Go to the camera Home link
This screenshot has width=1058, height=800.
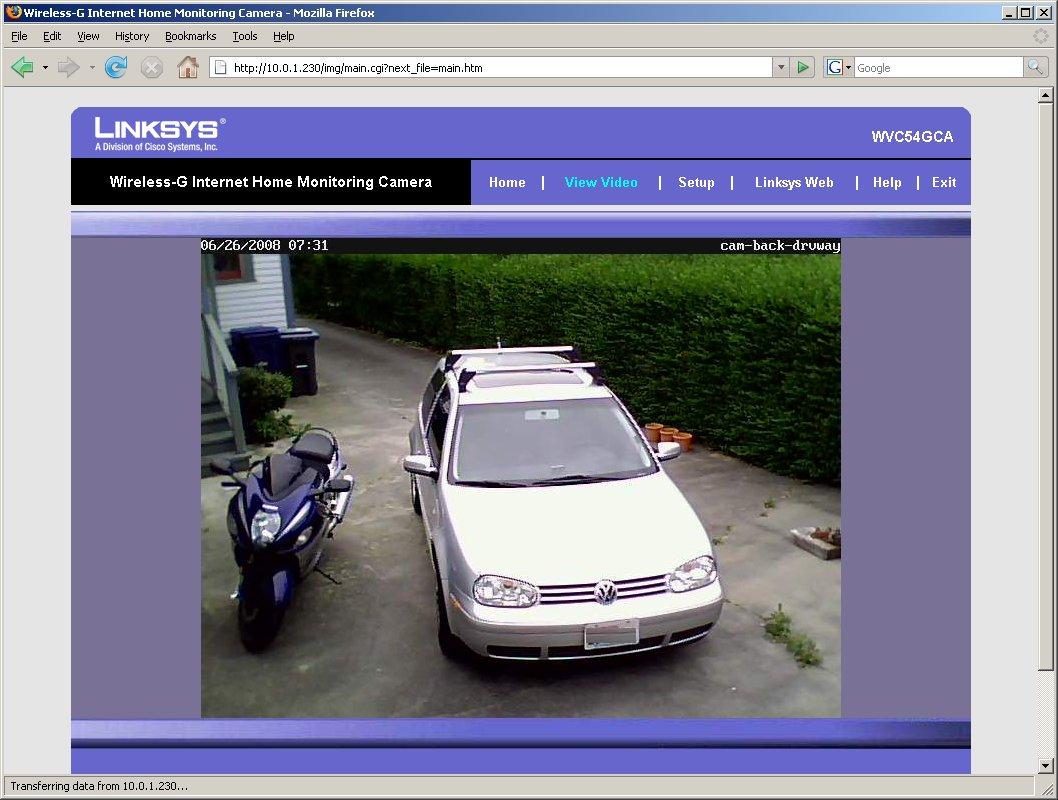point(507,182)
